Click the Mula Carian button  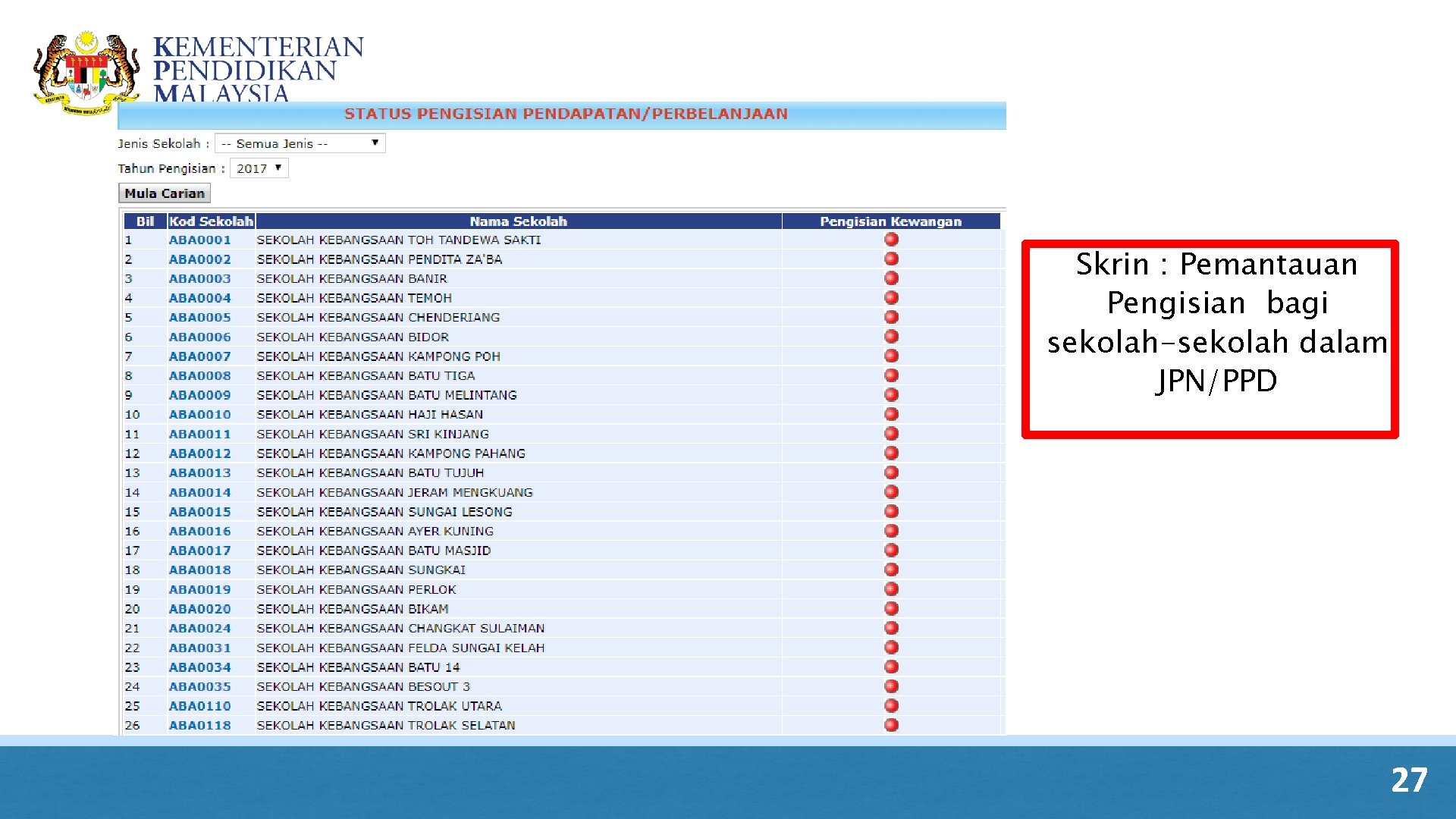point(165,193)
